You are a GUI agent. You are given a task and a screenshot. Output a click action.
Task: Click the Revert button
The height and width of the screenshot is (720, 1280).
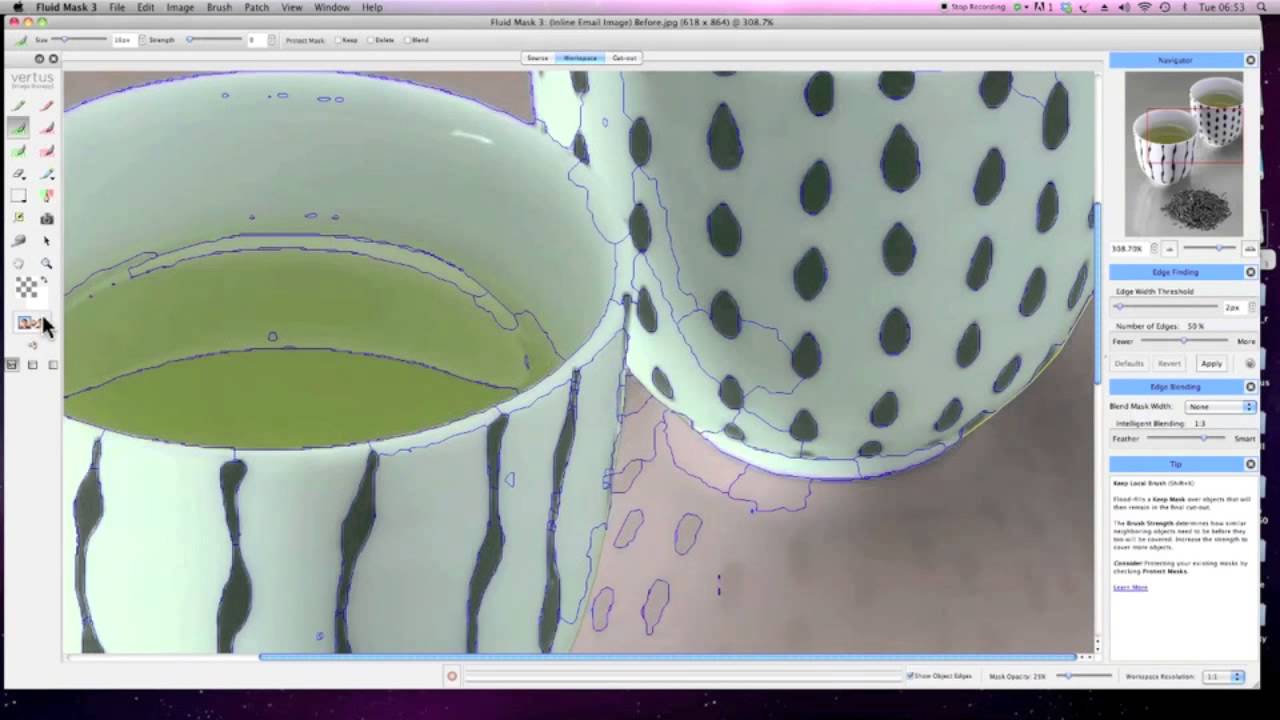click(x=1169, y=364)
